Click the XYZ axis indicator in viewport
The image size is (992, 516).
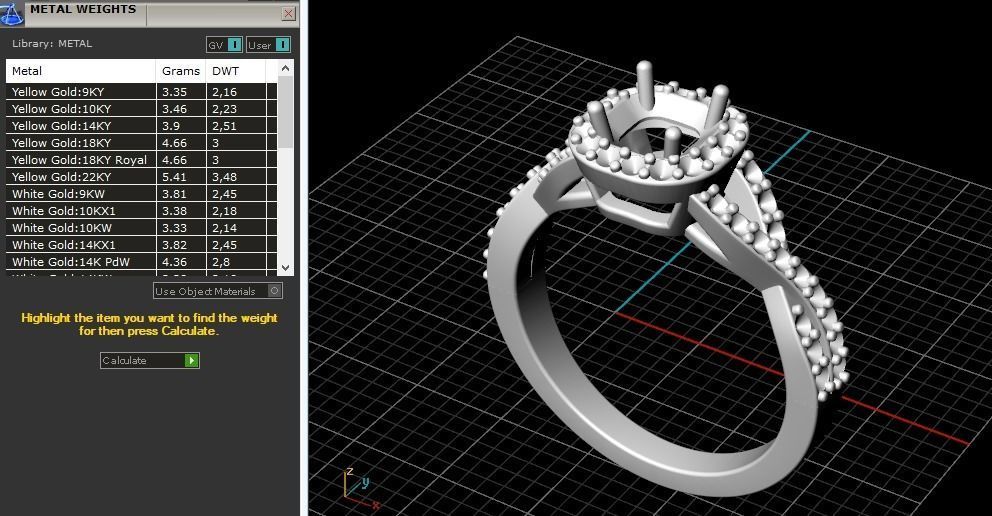361,489
